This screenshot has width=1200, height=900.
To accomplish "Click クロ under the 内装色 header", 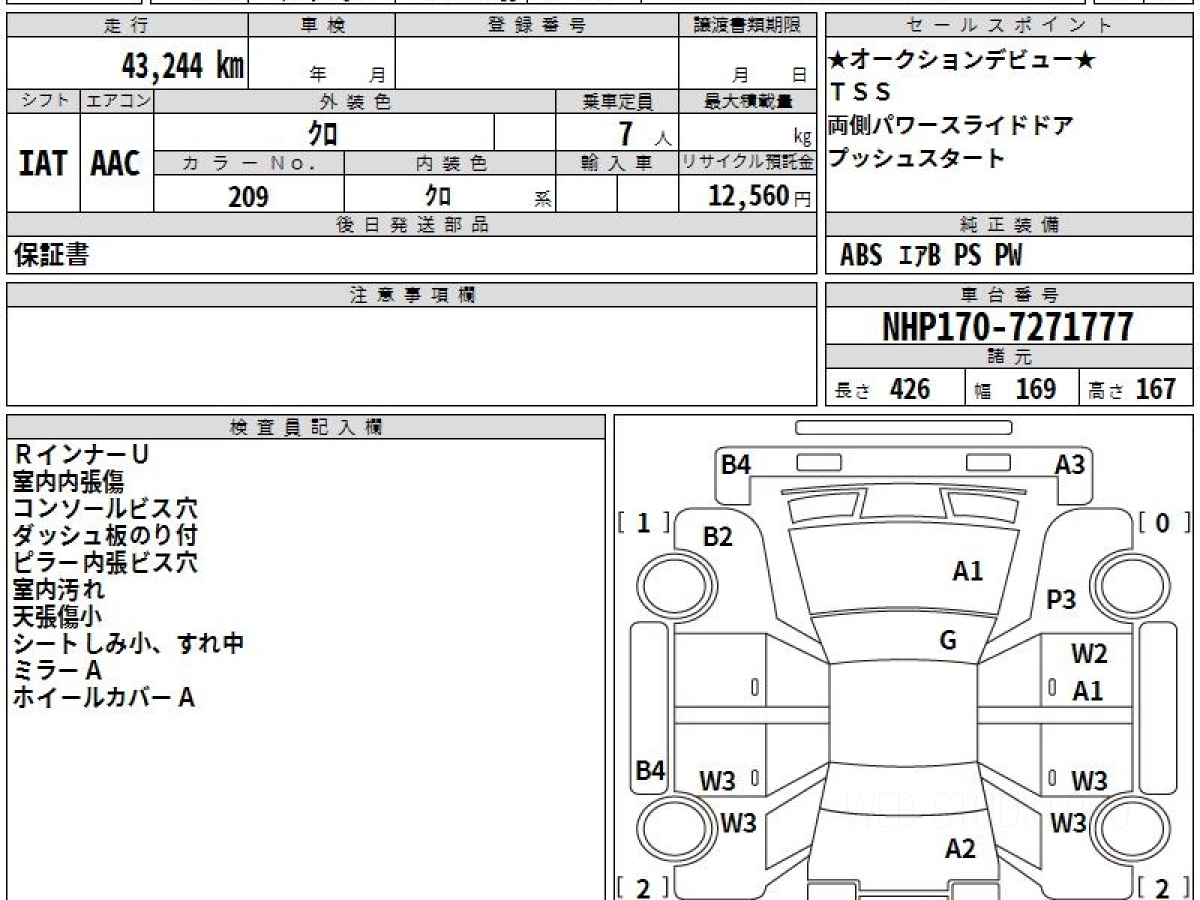I will (x=437, y=196).
